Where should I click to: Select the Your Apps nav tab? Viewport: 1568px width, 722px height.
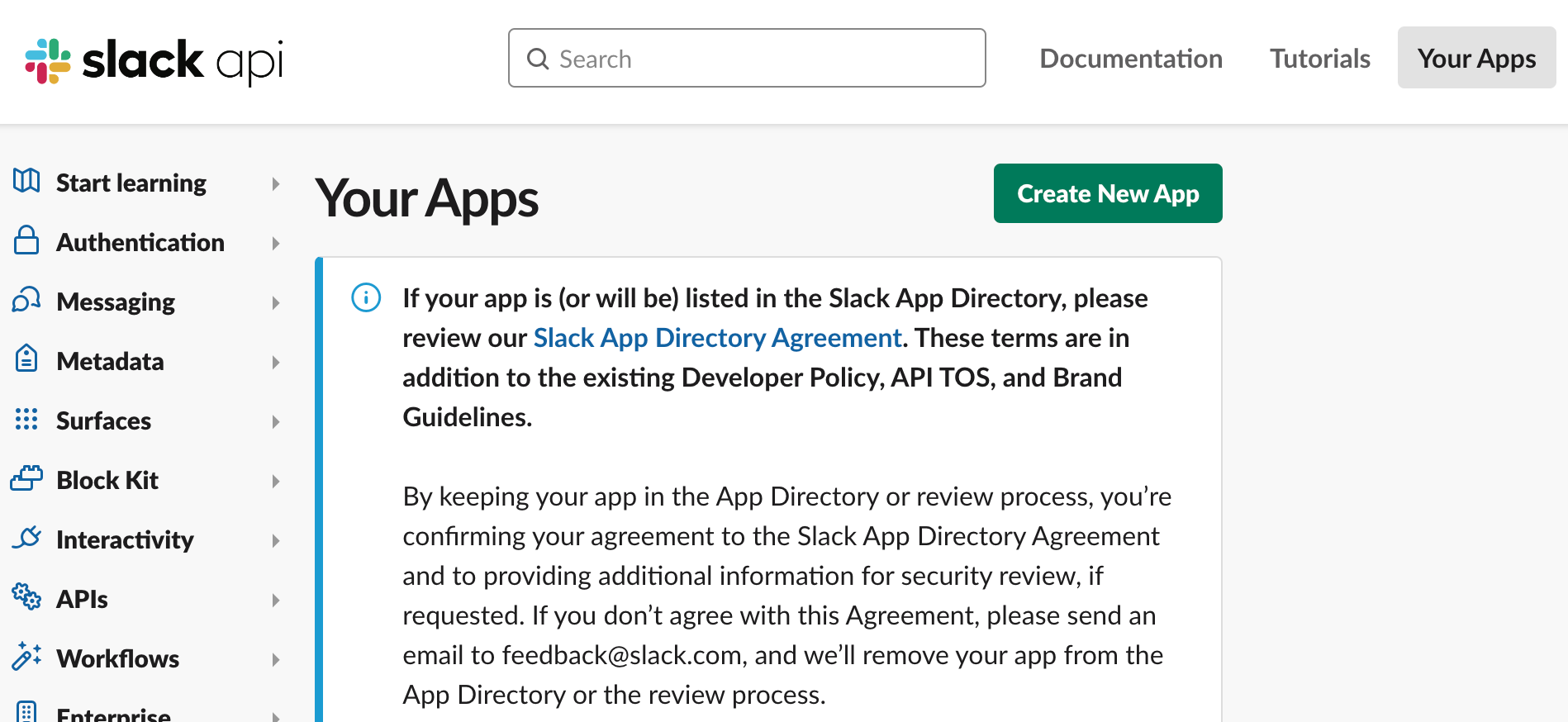[x=1476, y=58]
